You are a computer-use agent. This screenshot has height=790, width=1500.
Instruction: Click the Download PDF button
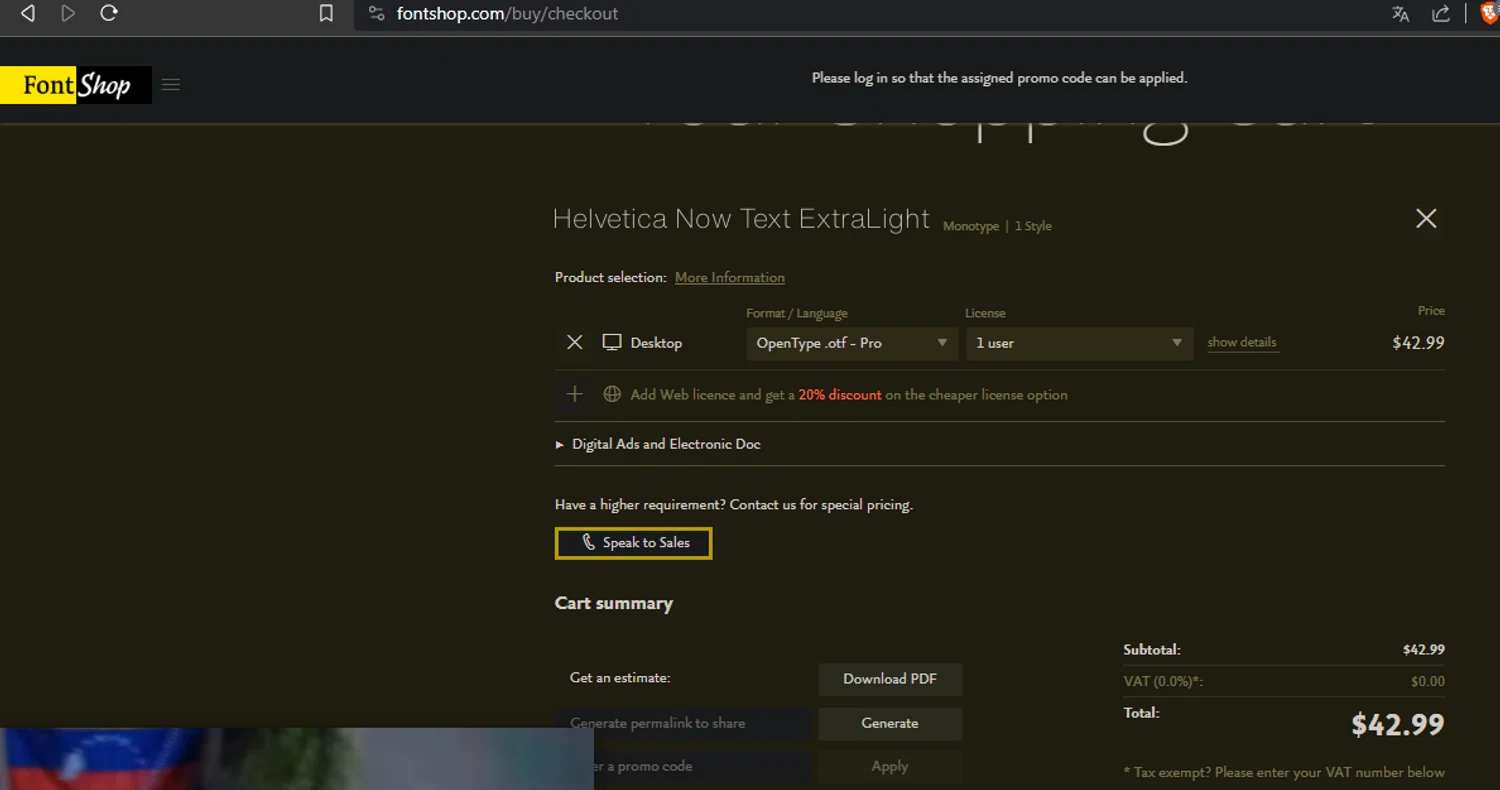point(890,679)
